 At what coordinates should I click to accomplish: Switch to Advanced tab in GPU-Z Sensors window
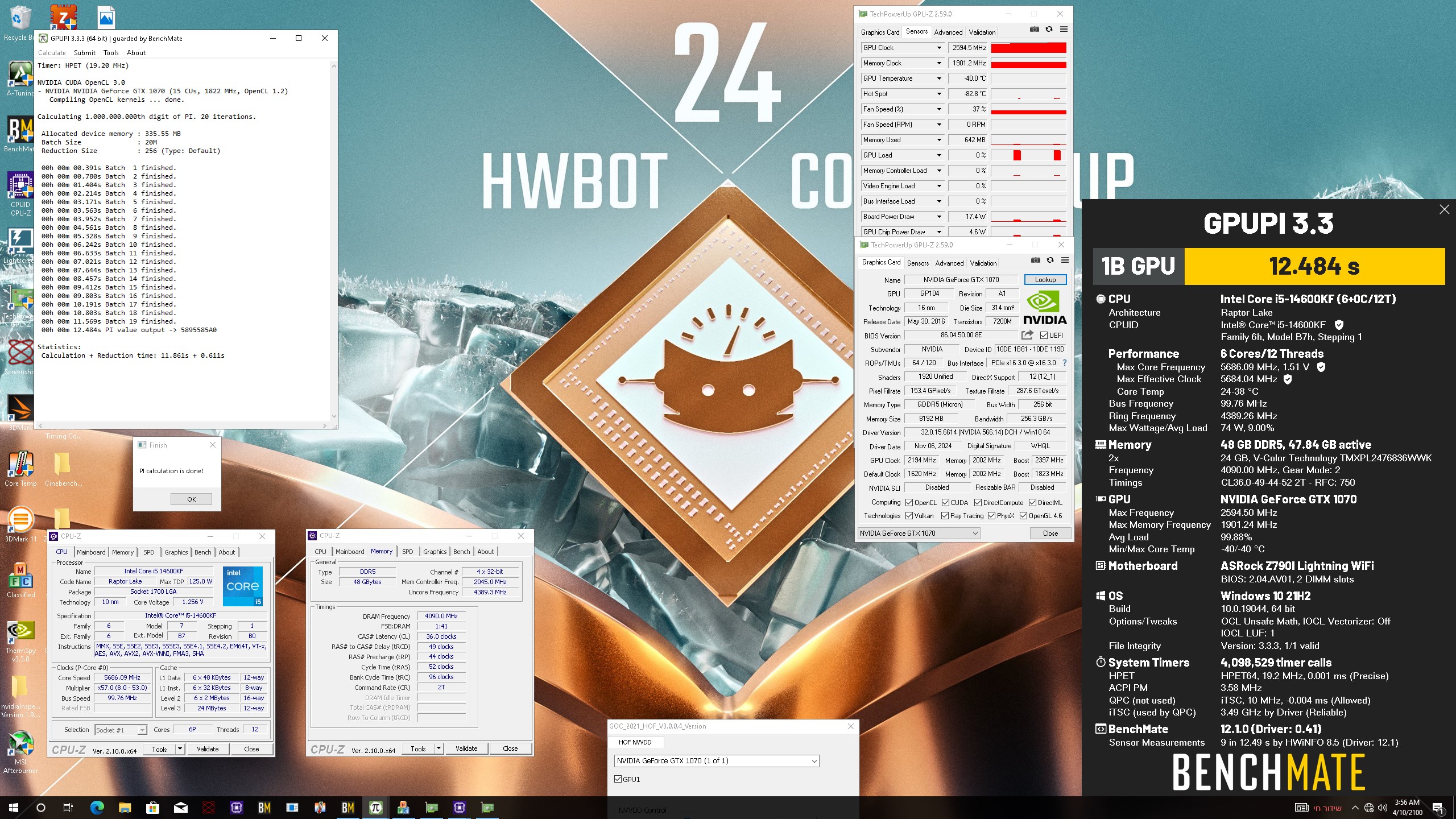948,32
